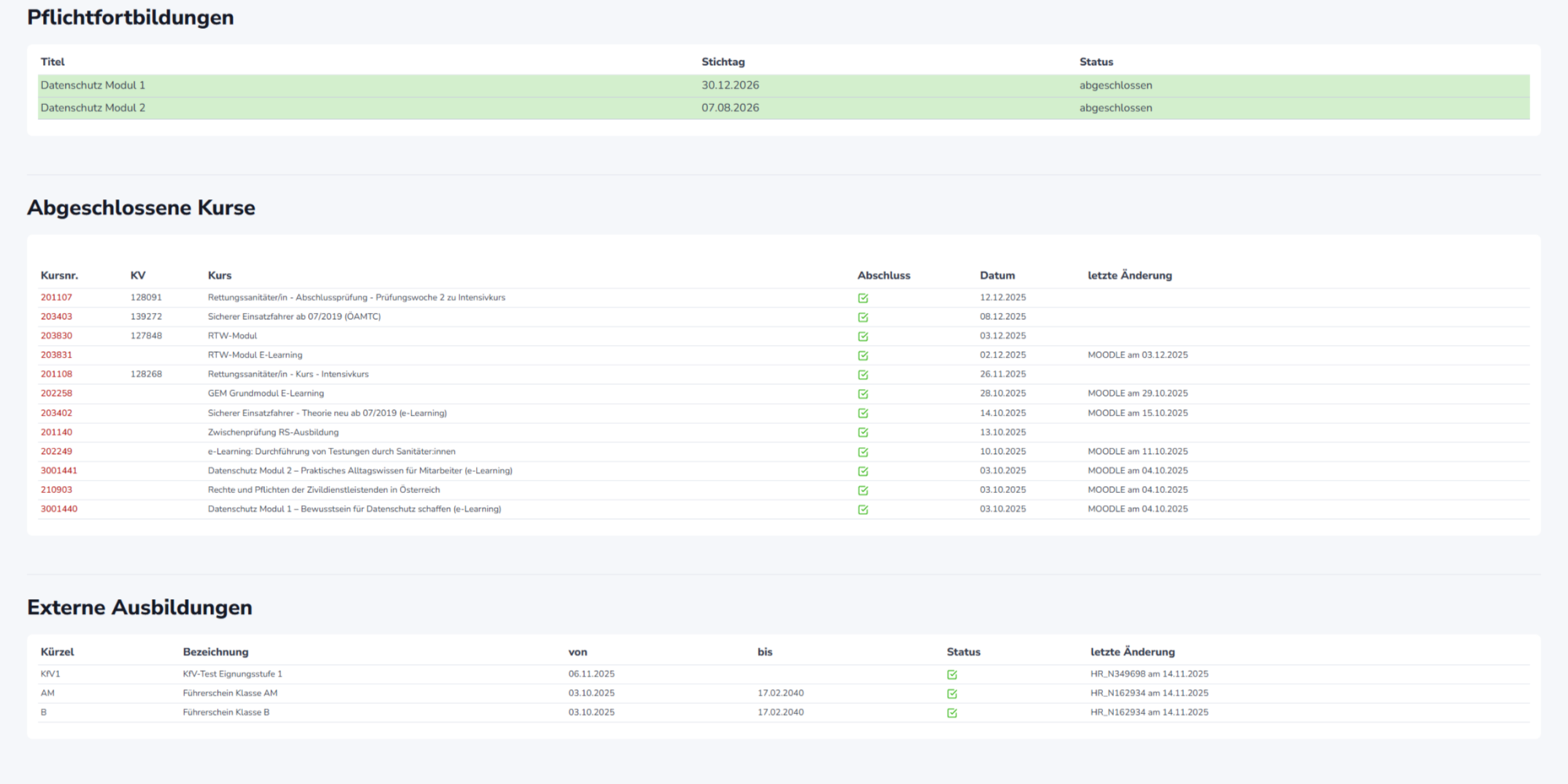1568x784 pixels.
Task: Open course 3001441 Datenschutz Modul 2
Action: pyautogui.click(x=59, y=470)
